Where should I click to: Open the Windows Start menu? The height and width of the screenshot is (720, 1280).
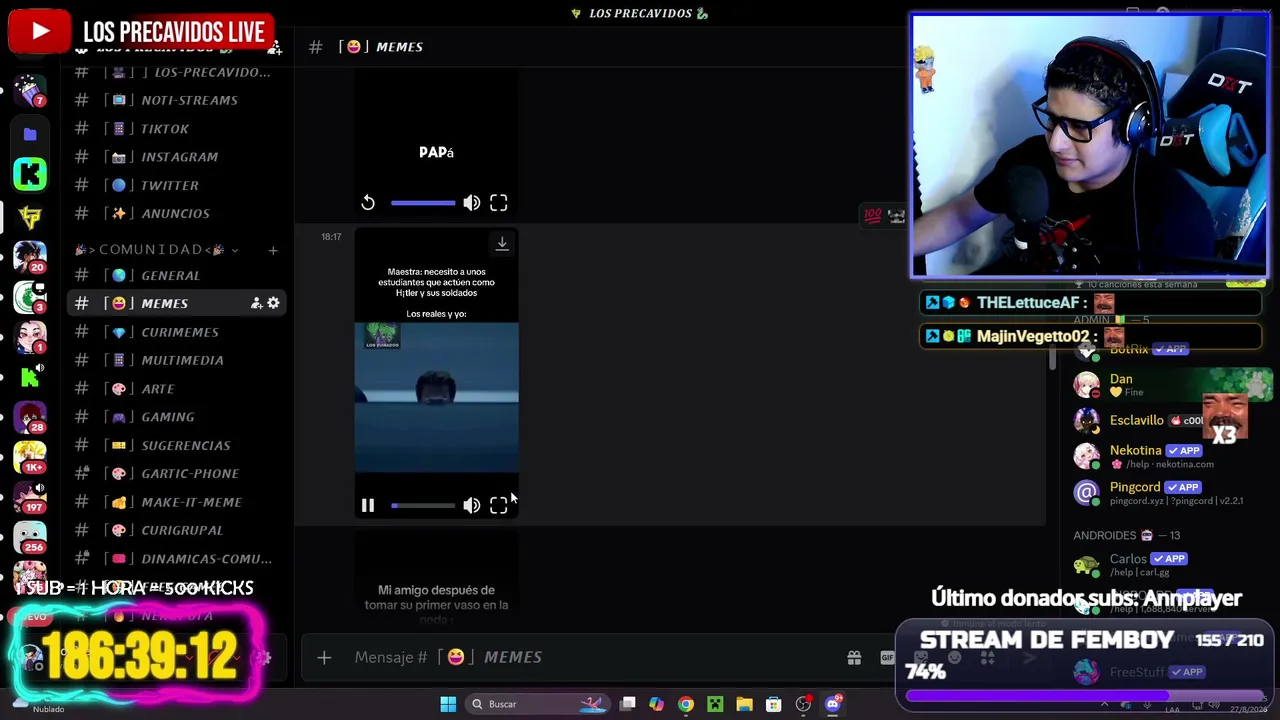(x=448, y=704)
